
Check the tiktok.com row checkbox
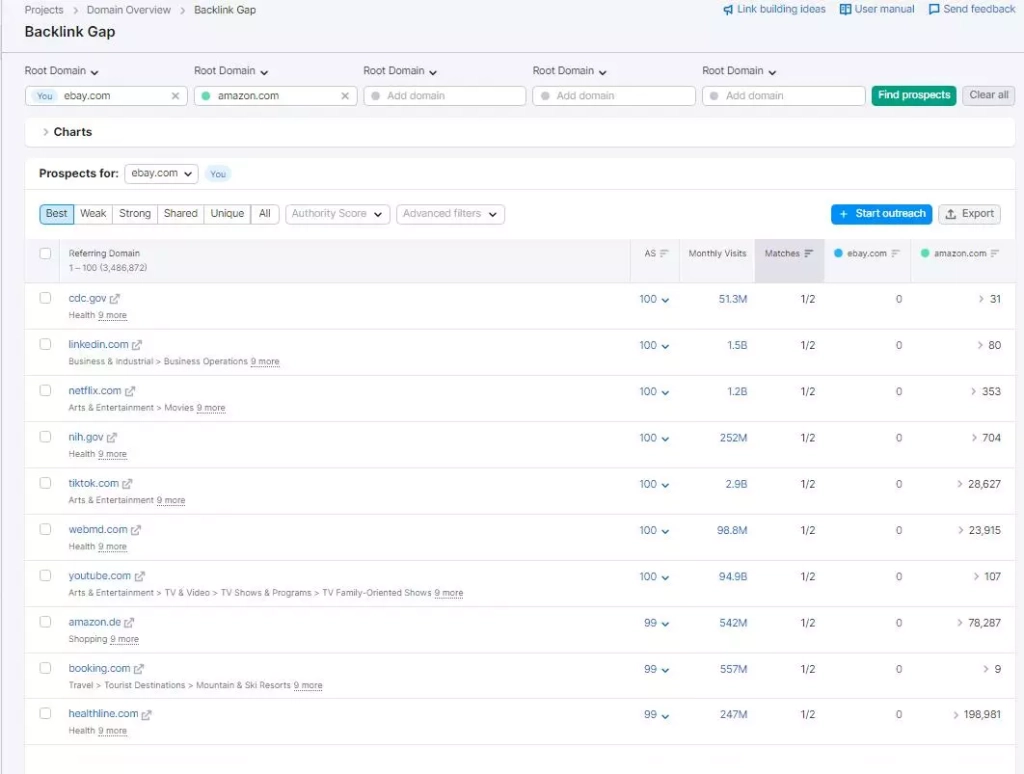[45, 483]
